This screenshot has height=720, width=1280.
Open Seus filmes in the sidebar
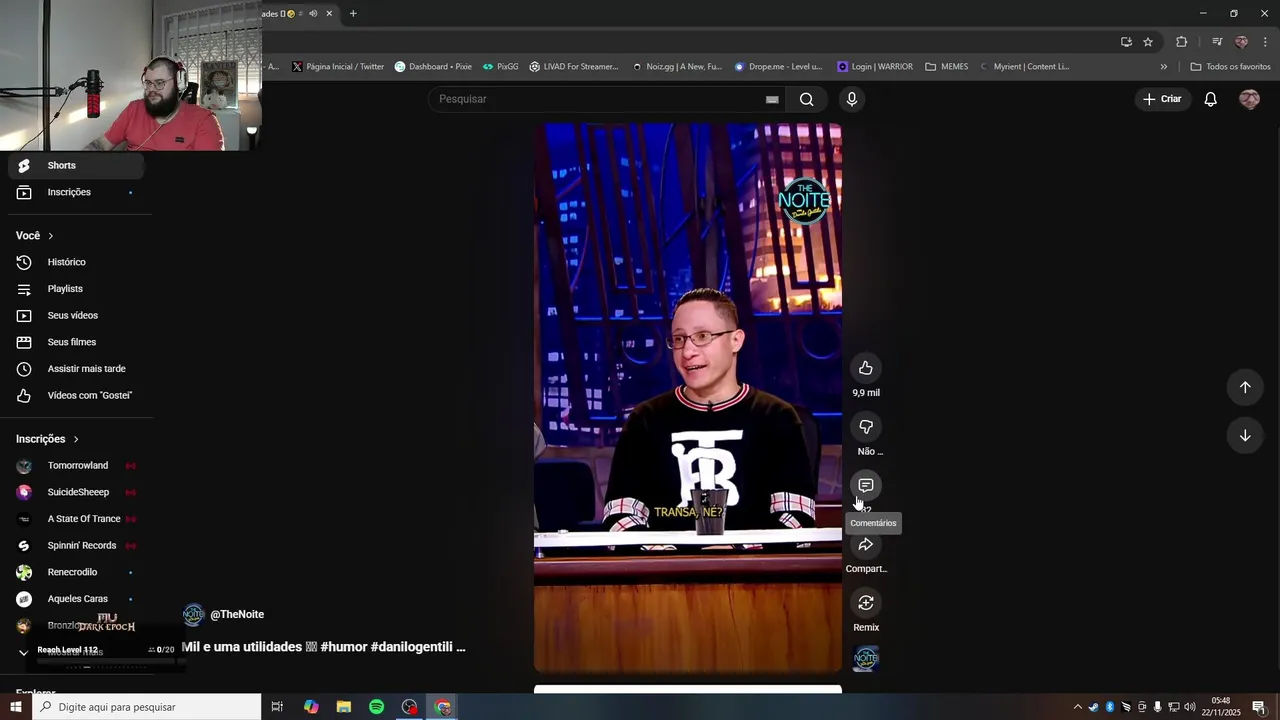click(76, 342)
